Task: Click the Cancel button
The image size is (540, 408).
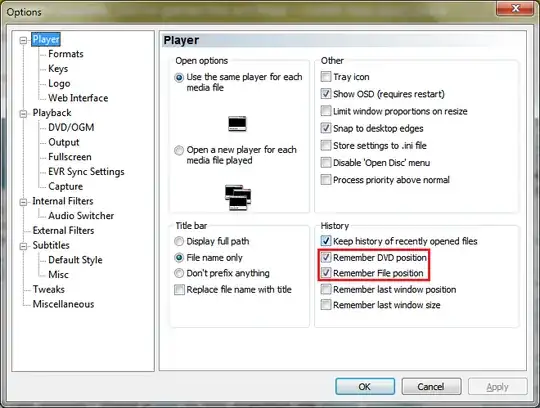Action: pyautogui.click(x=431, y=387)
